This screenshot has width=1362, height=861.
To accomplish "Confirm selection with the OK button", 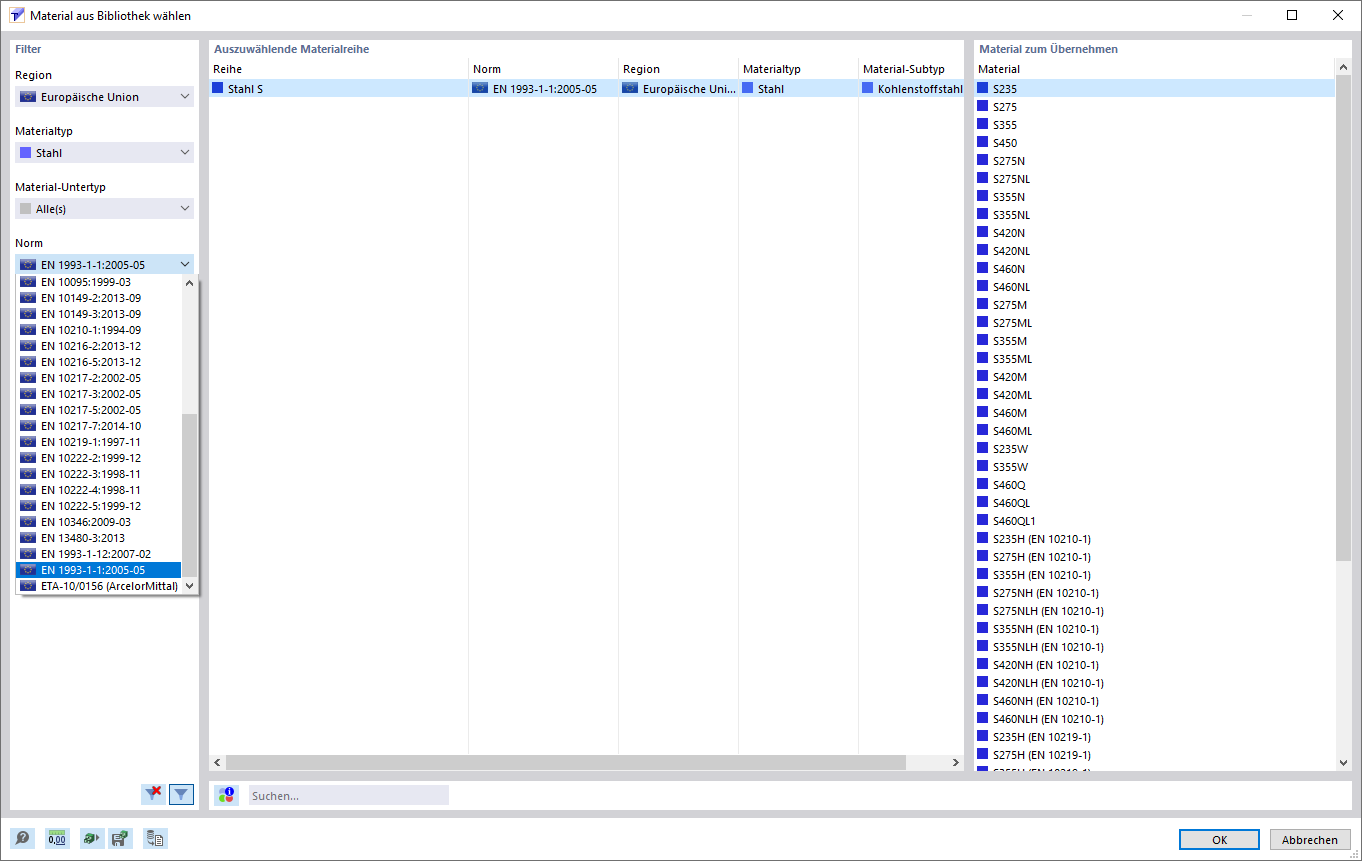I will (x=1219, y=840).
